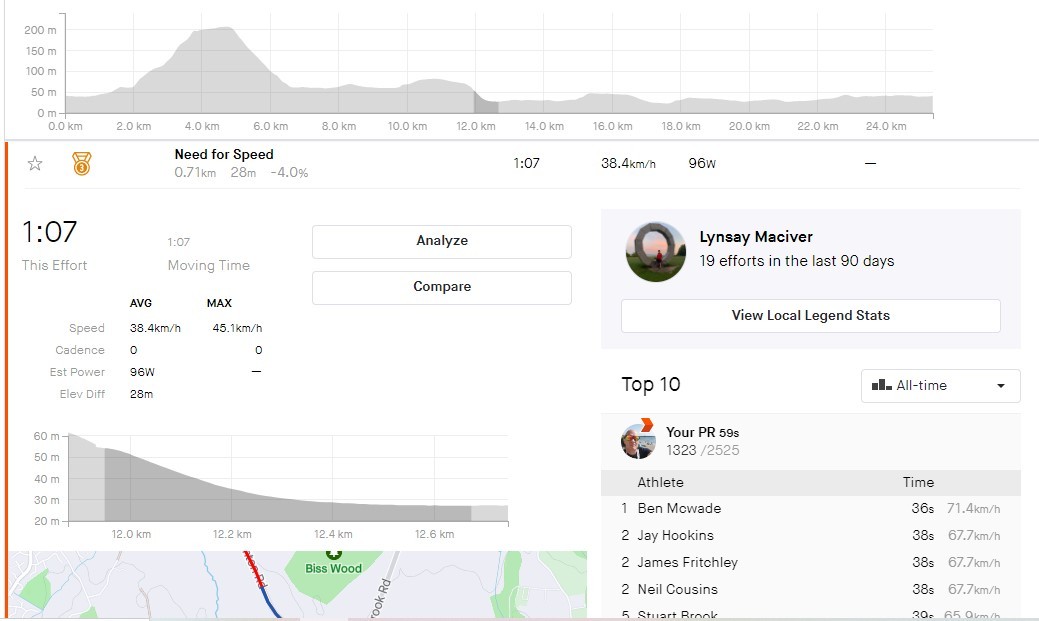Click the bronze third-place medal icon
This screenshot has width=1039, height=621.
click(81, 164)
